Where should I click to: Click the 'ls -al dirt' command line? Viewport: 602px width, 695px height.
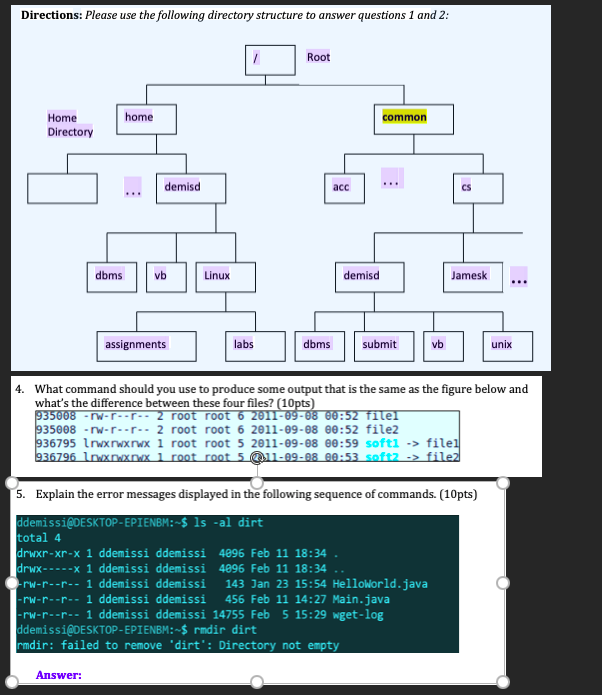(140, 523)
